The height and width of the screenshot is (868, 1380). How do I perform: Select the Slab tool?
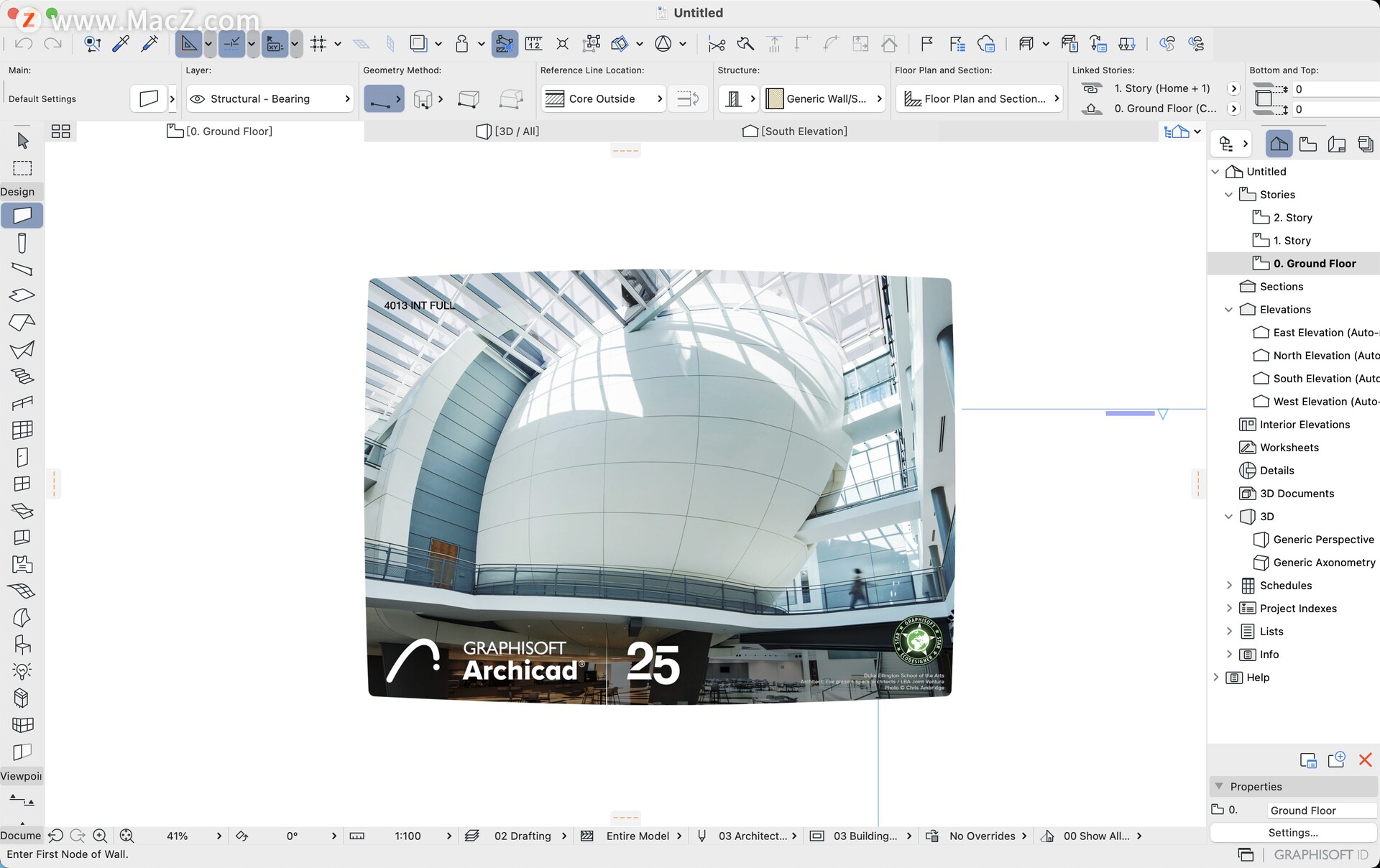point(22,295)
